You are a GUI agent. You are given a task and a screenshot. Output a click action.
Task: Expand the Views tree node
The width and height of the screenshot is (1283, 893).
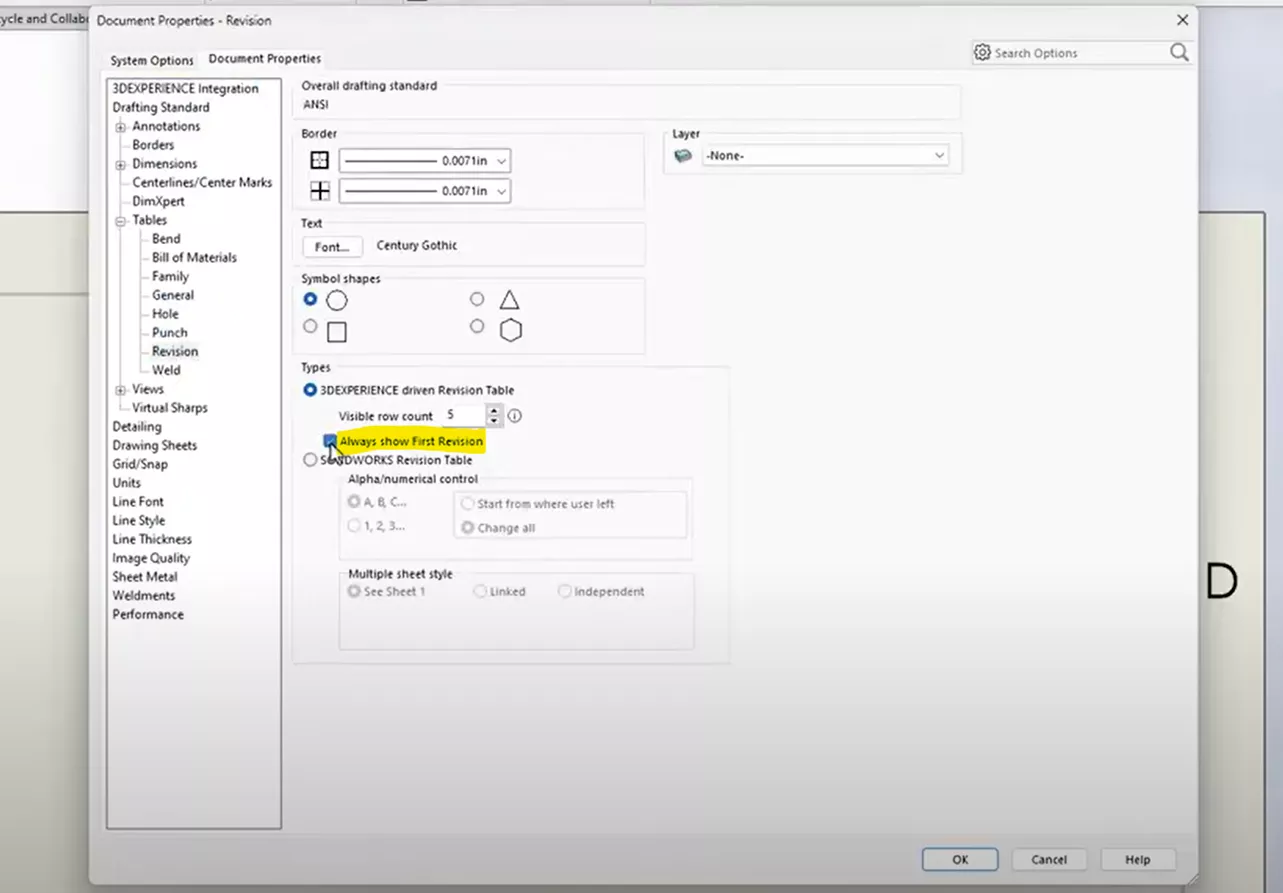tap(121, 390)
